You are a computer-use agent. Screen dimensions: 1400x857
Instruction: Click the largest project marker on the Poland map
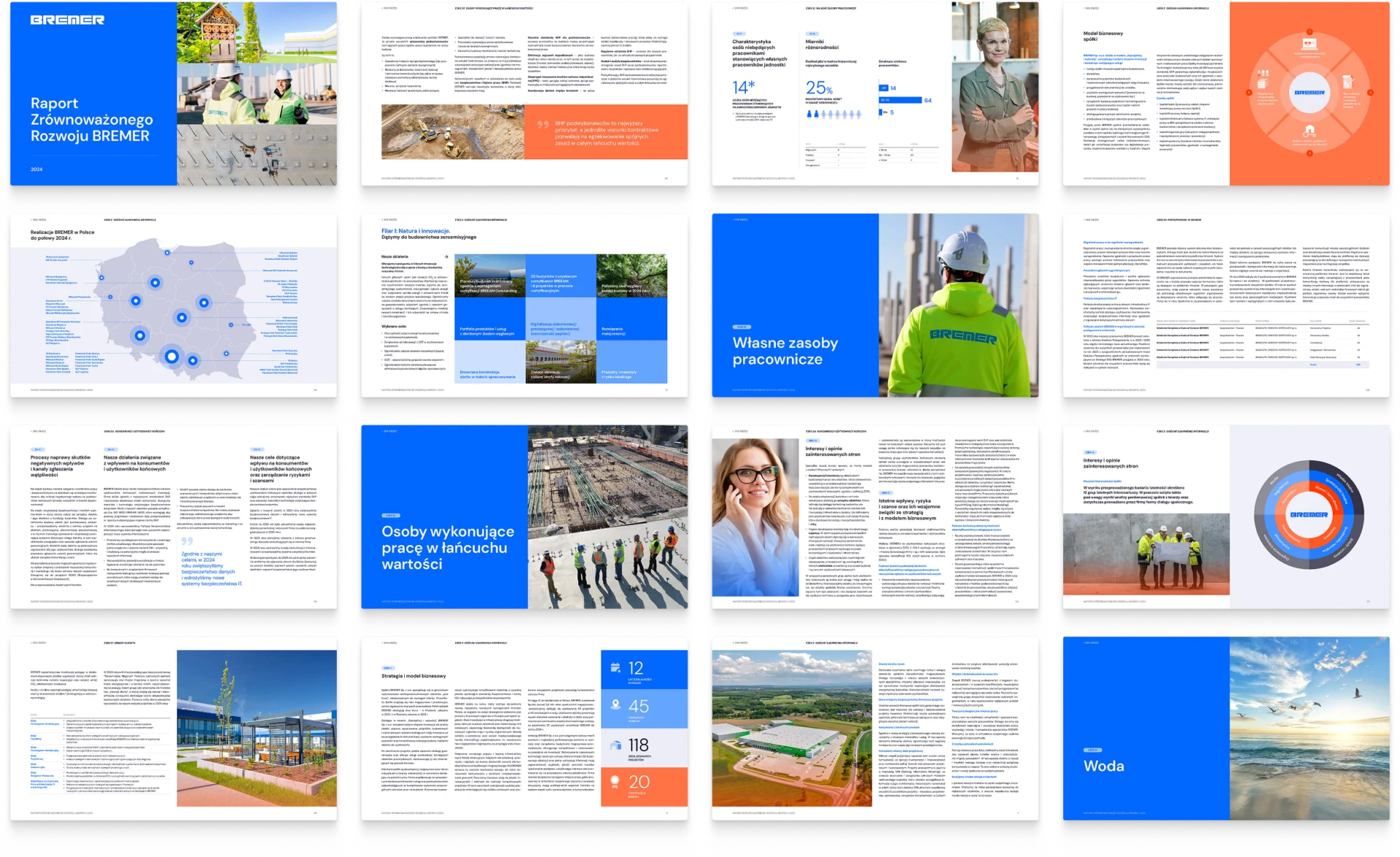click(x=171, y=357)
